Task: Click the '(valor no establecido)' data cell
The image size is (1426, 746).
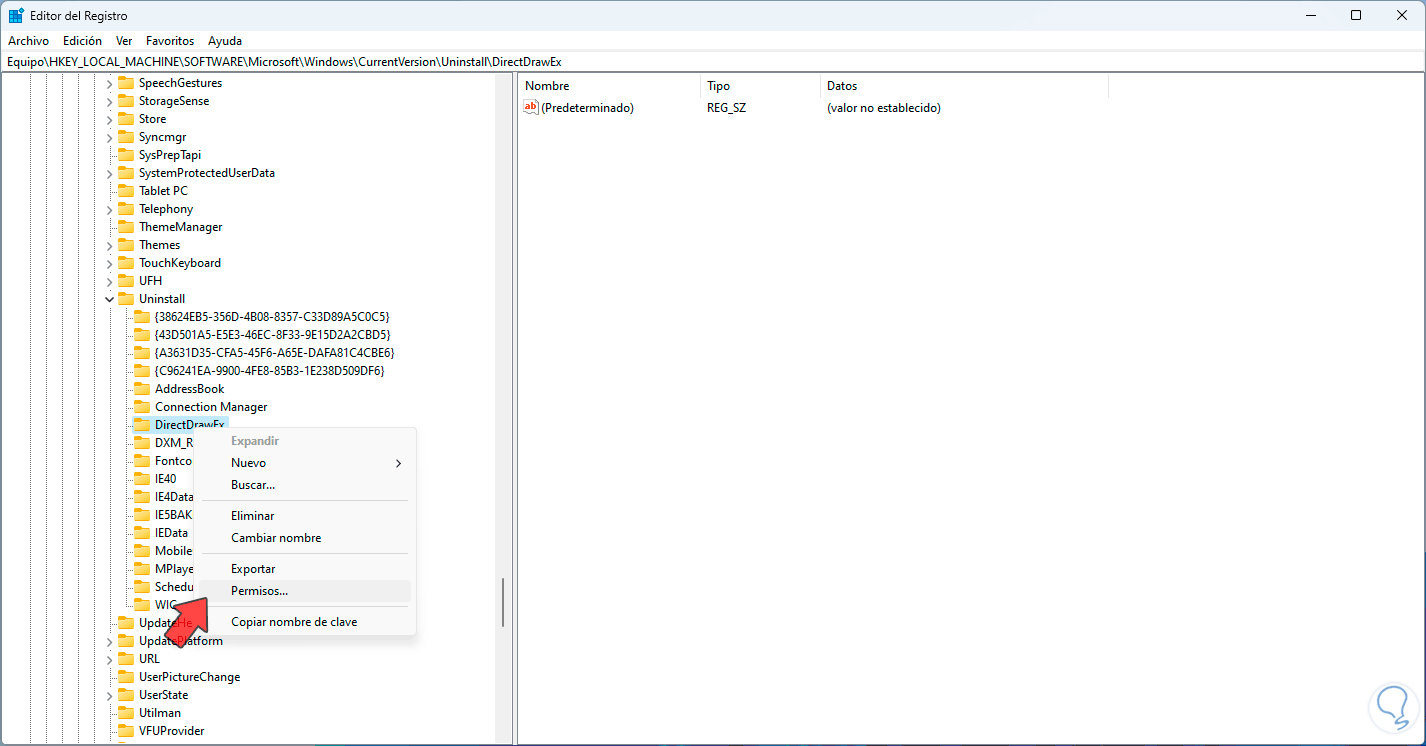Action: [x=884, y=108]
